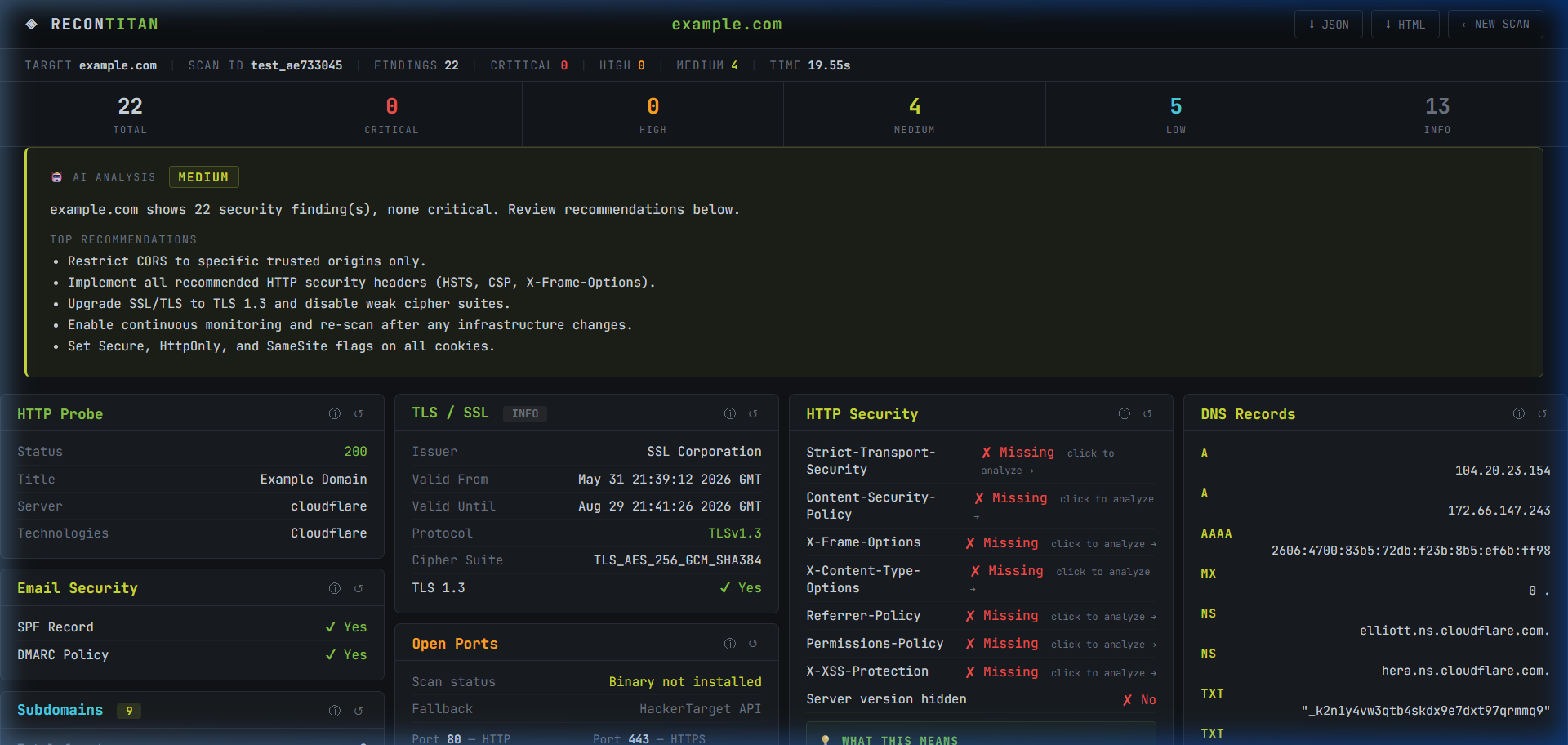Click the TXT record _k2n1y4vw3qtb4skdx9e7dxt97qrmmq9

pyautogui.click(x=1426, y=711)
